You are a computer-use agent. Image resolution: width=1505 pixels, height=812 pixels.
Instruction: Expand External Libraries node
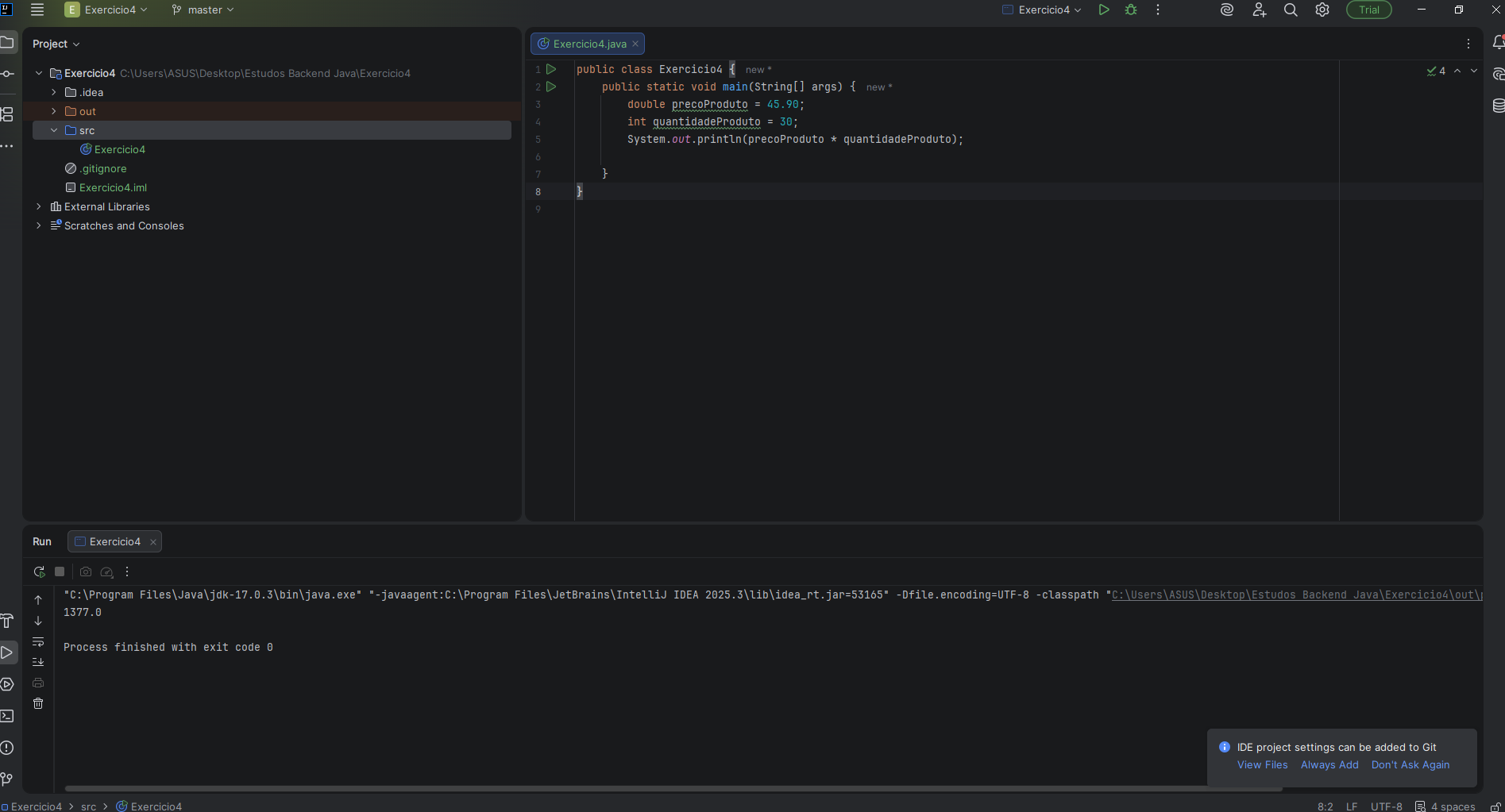coord(39,206)
